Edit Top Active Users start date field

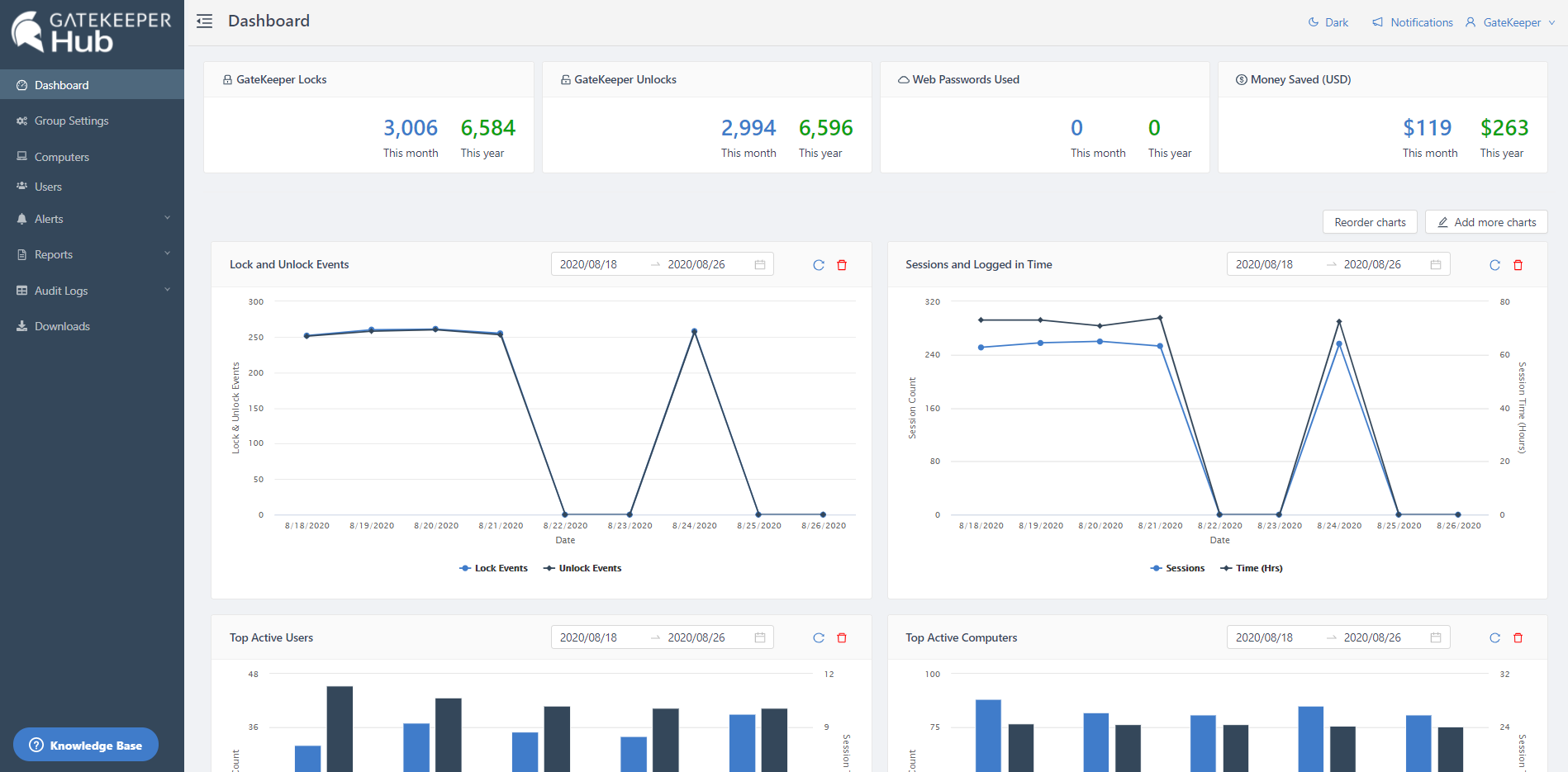pos(588,637)
